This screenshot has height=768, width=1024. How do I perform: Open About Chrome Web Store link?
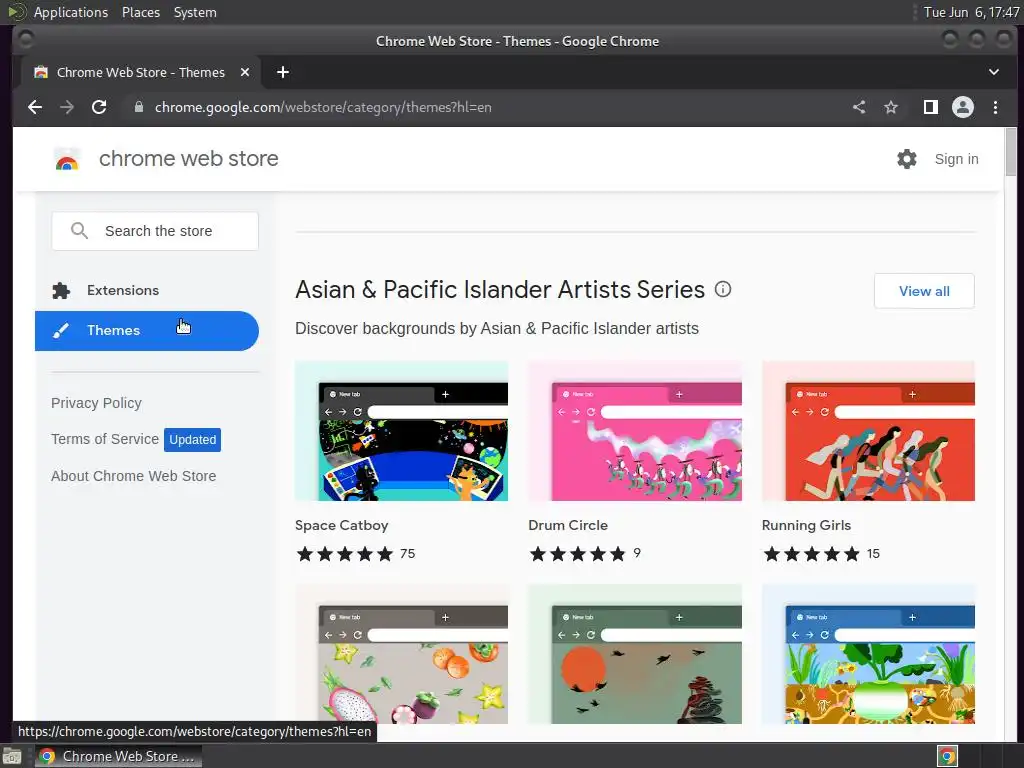coord(133,476)
